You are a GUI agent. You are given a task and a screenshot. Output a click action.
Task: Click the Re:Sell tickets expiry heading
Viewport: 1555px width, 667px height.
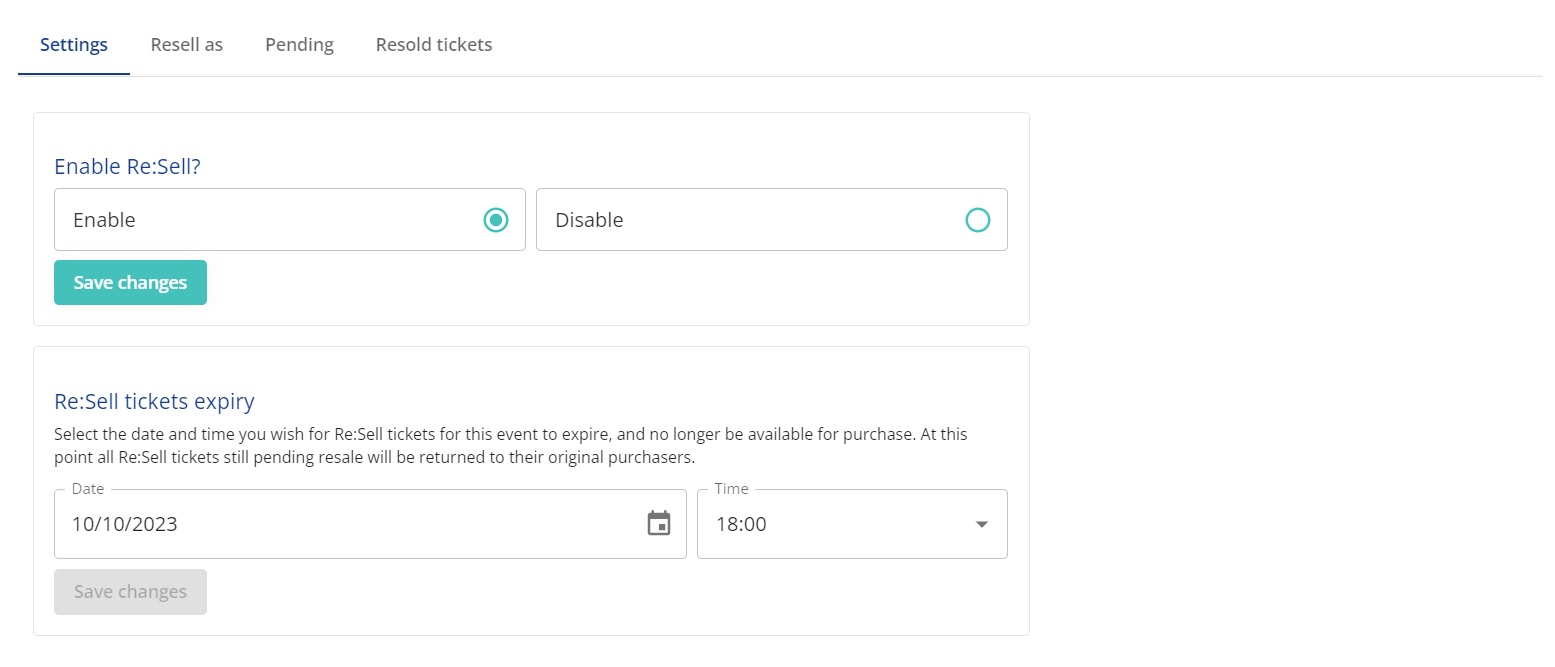[x=154, y=402]
